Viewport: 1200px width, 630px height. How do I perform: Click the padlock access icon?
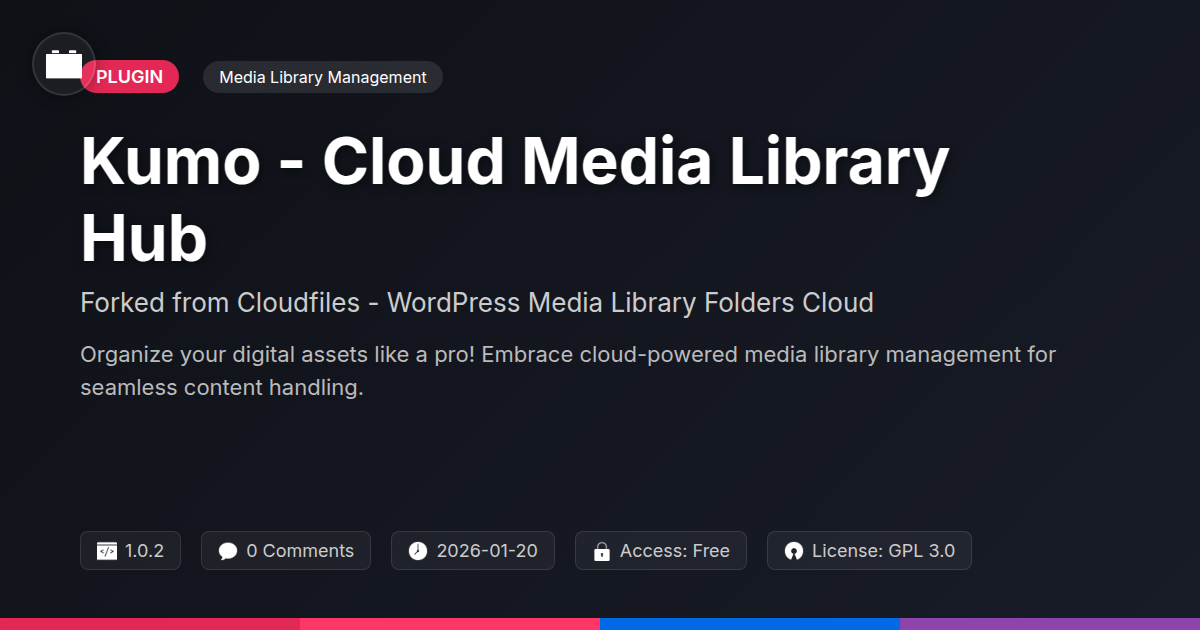602,551
